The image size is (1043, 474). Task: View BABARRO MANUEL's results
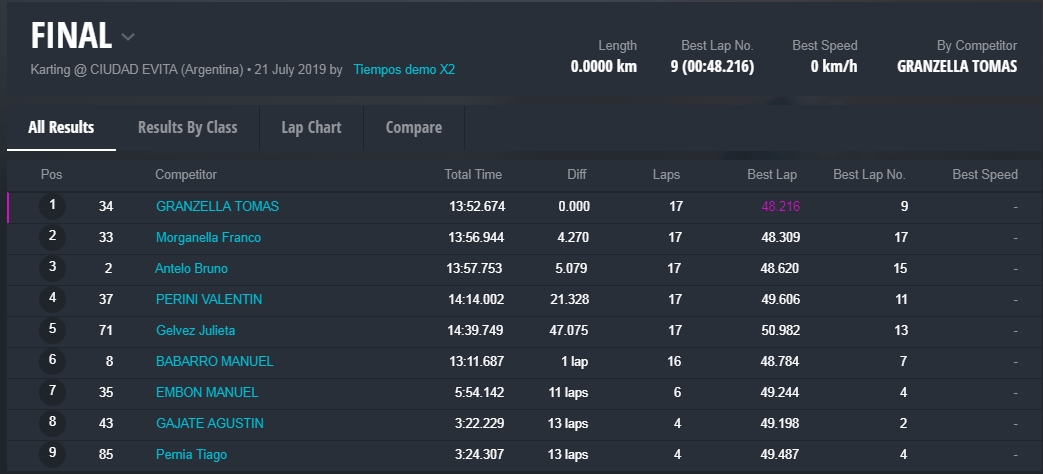point(214,361)
